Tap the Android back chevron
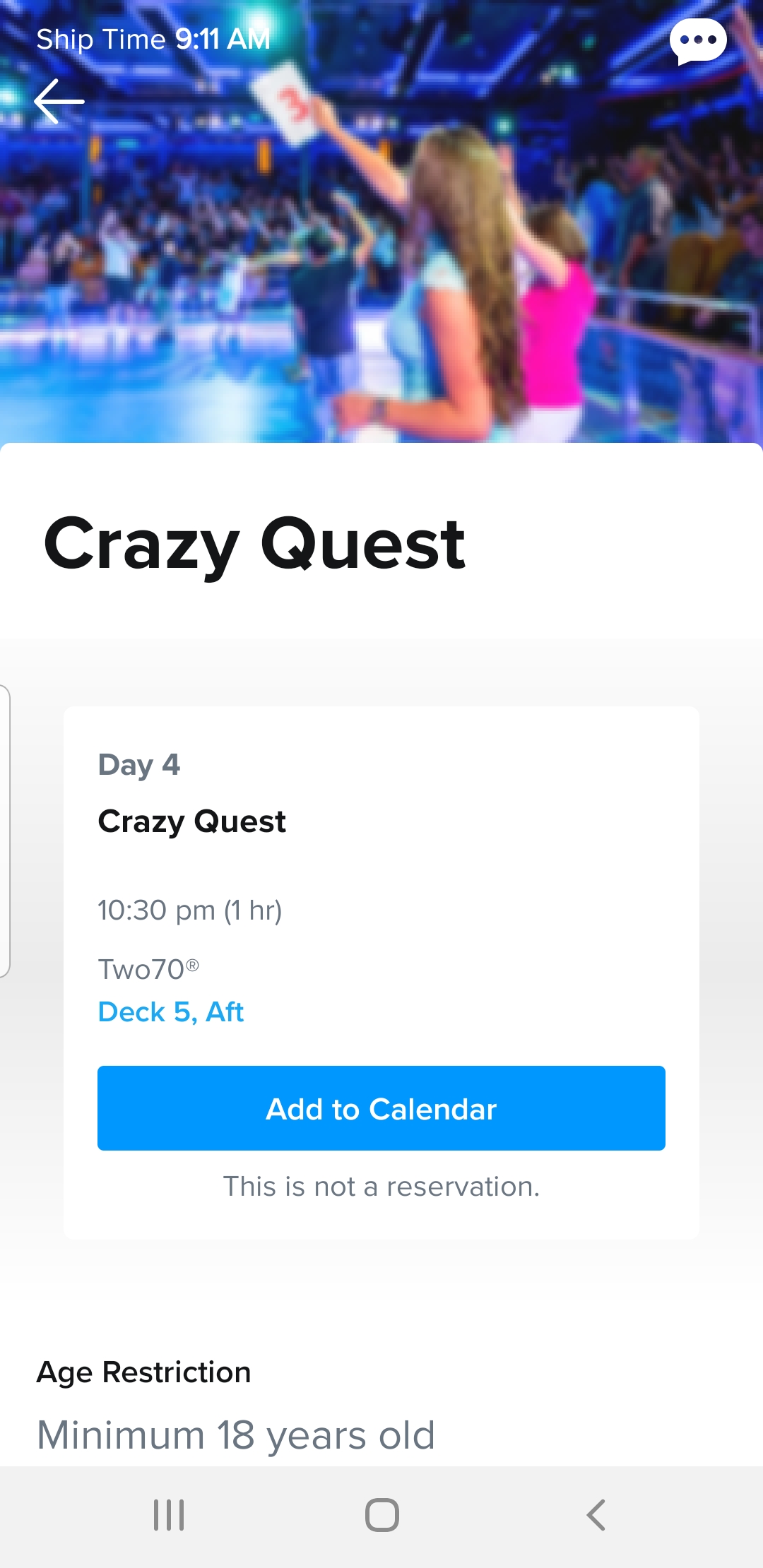This screenshot has width=763, height=1568. pos(596,1515)
